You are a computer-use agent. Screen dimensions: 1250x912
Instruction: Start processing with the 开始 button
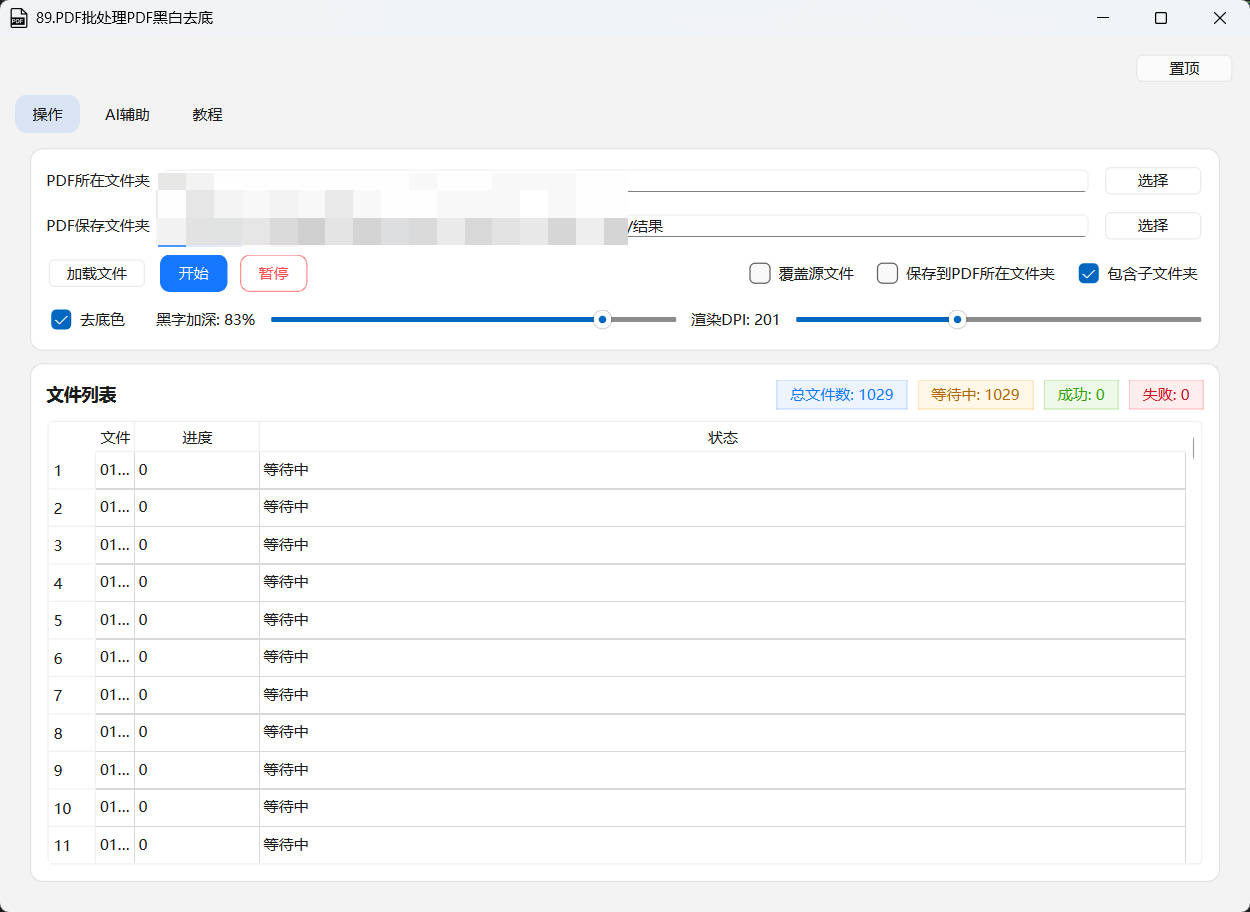click(x=193, y=272)
